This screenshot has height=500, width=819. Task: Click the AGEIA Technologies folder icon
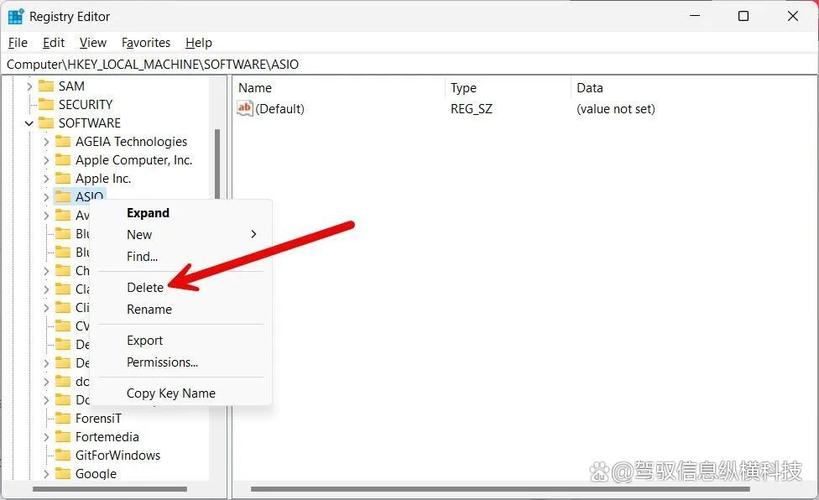coord(63,141)
